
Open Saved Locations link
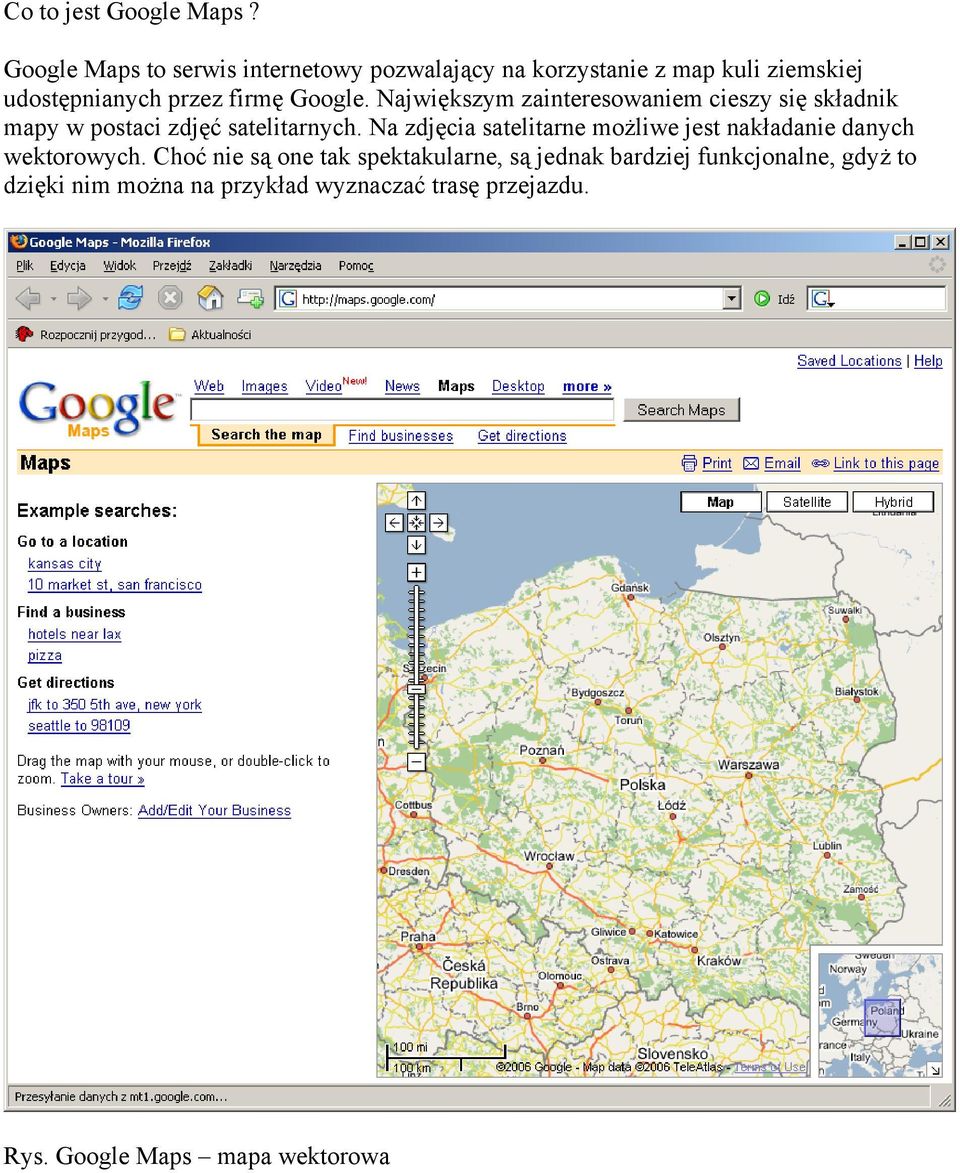coord(849,361)
